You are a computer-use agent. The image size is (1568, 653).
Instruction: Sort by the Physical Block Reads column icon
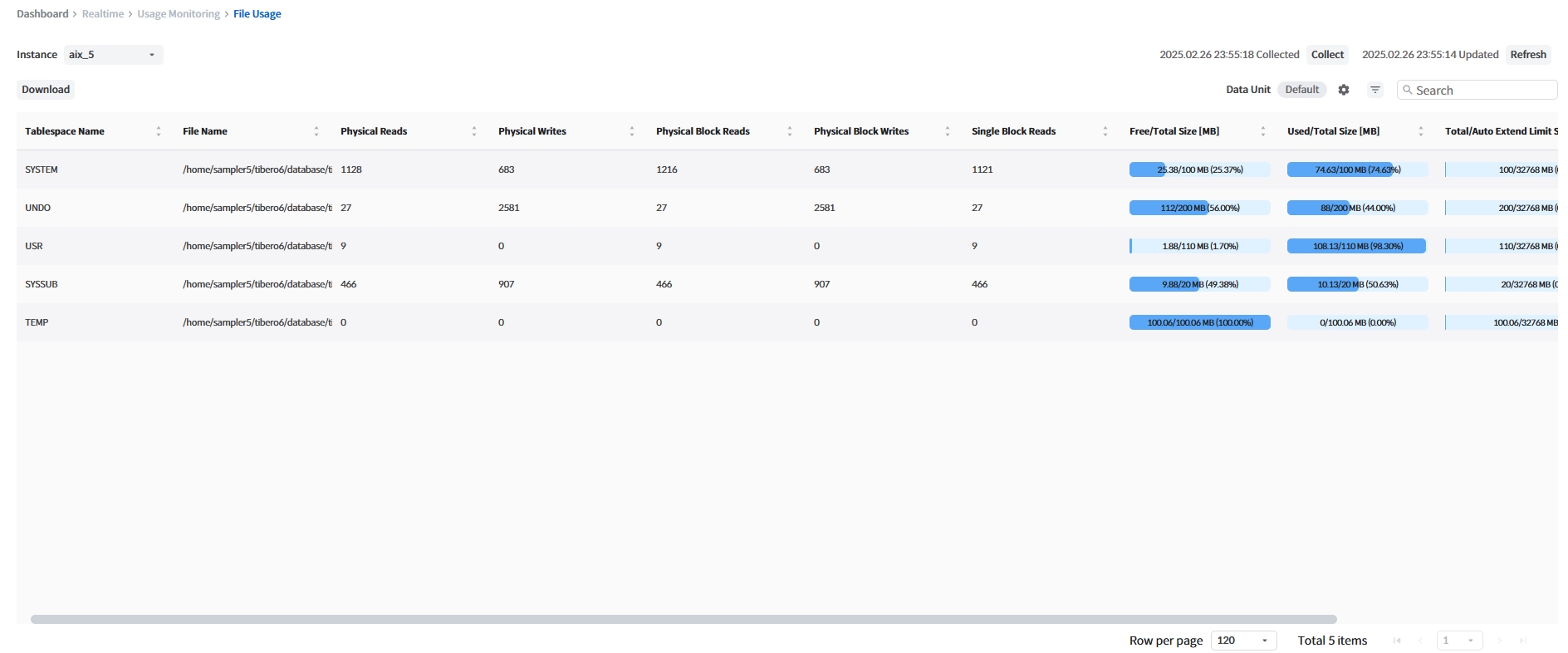tap(789, 131)
